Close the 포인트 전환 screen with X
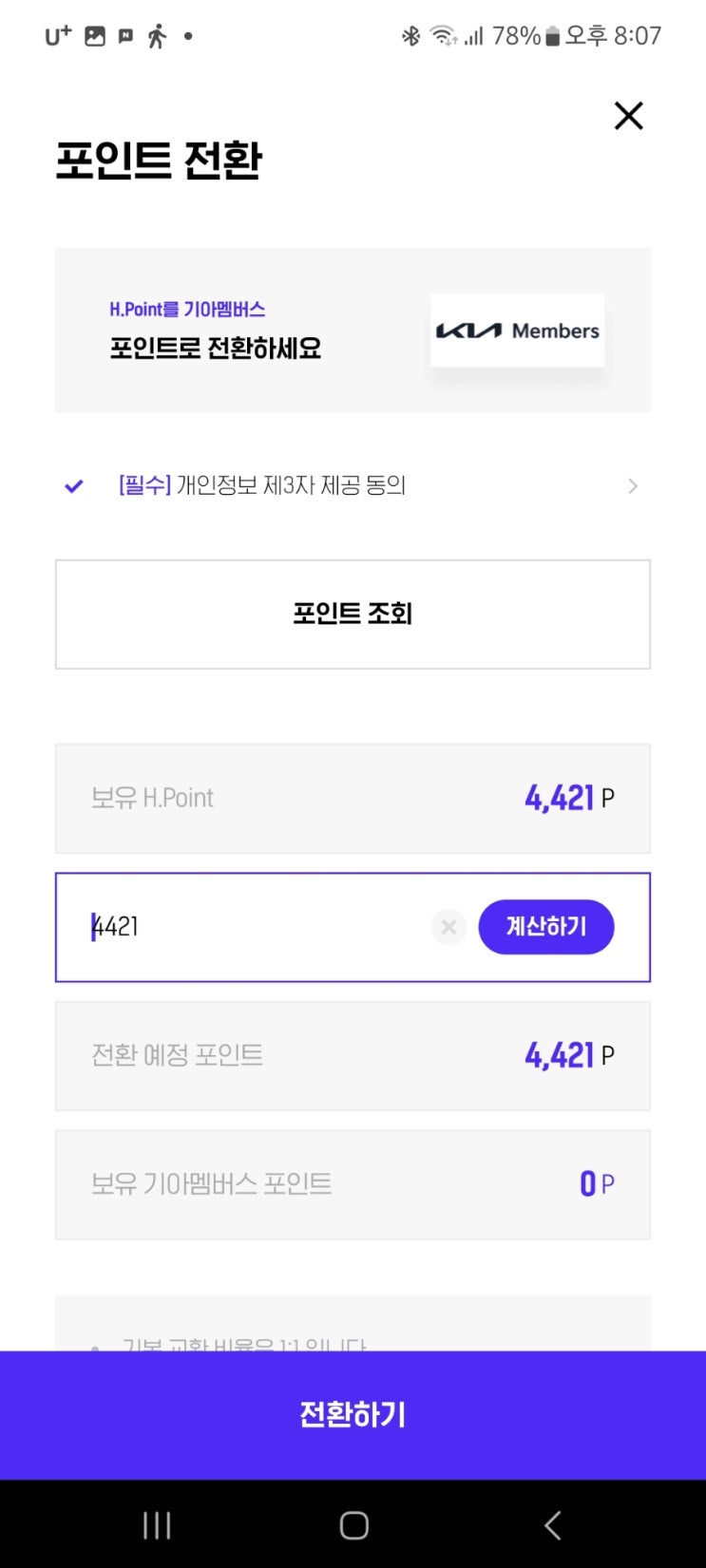 point(628,116)
